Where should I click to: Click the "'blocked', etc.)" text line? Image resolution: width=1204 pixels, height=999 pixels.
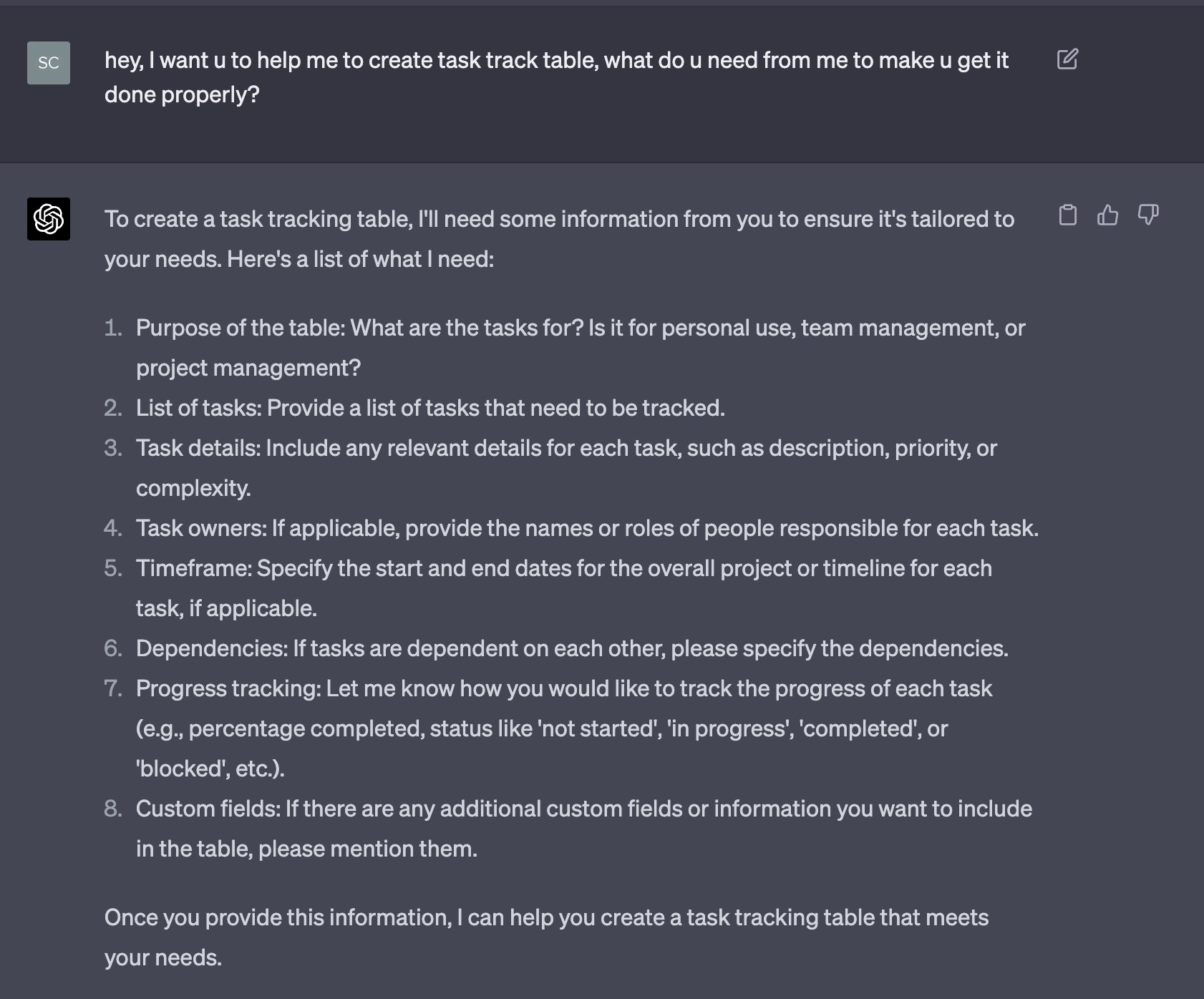coord(210,769)
